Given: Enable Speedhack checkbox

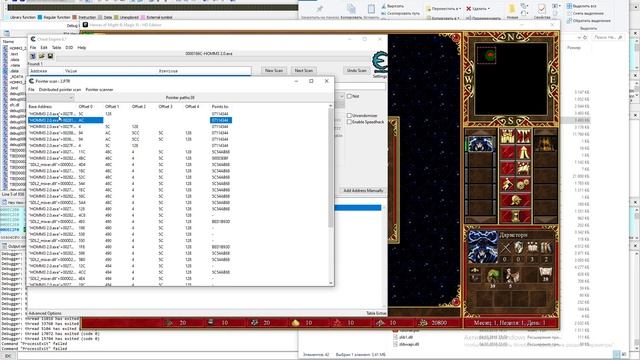Looking at the screenshot, I should pyautogui.click(x=349, y=122).
